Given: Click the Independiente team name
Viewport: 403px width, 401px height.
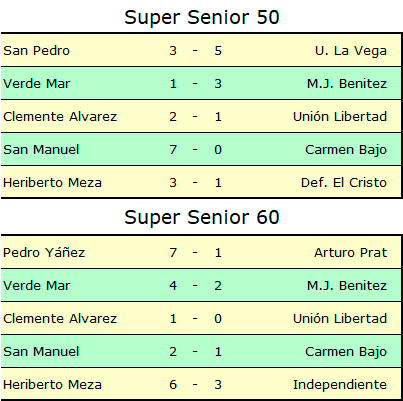Looking at the screenshot, I should click(x=340, y=385).
